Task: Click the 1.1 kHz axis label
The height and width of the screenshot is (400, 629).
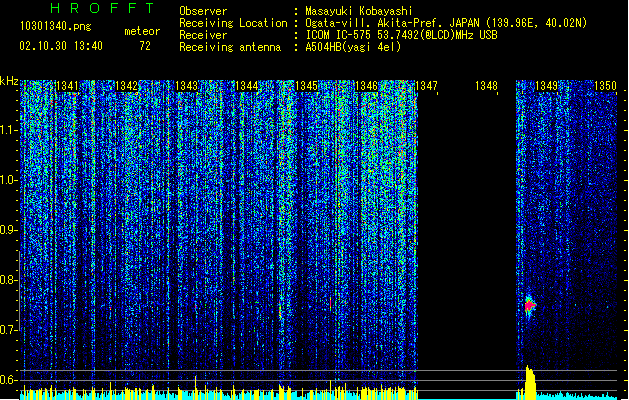Action: coord(9,130)
